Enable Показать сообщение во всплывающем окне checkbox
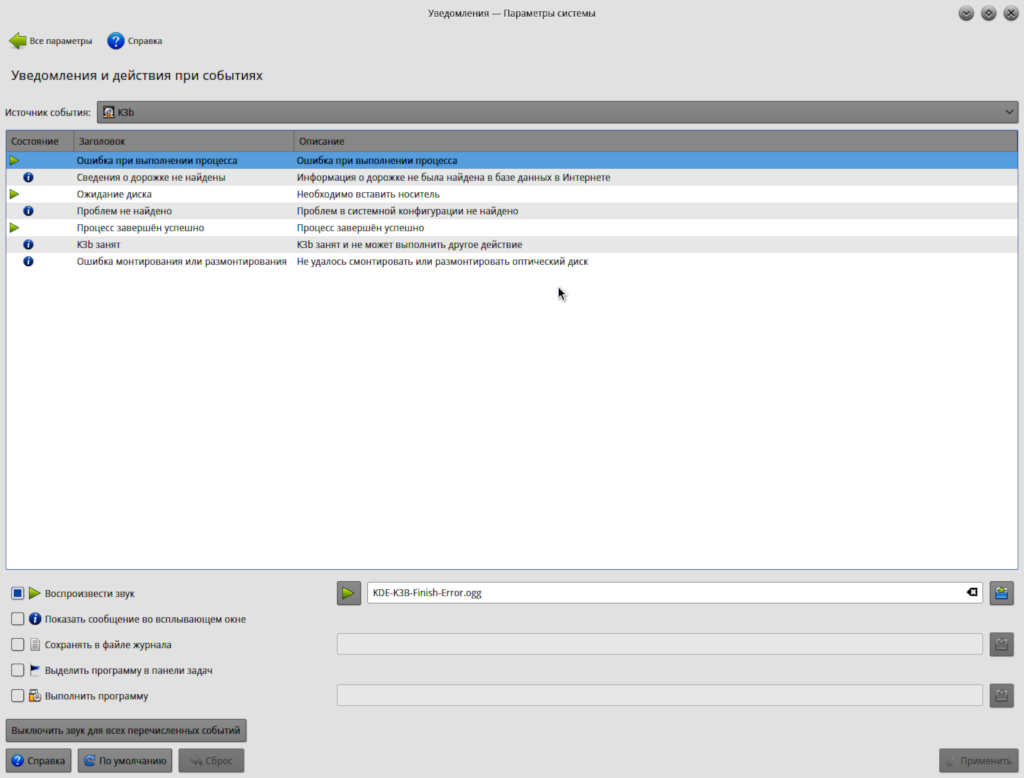 18,619
